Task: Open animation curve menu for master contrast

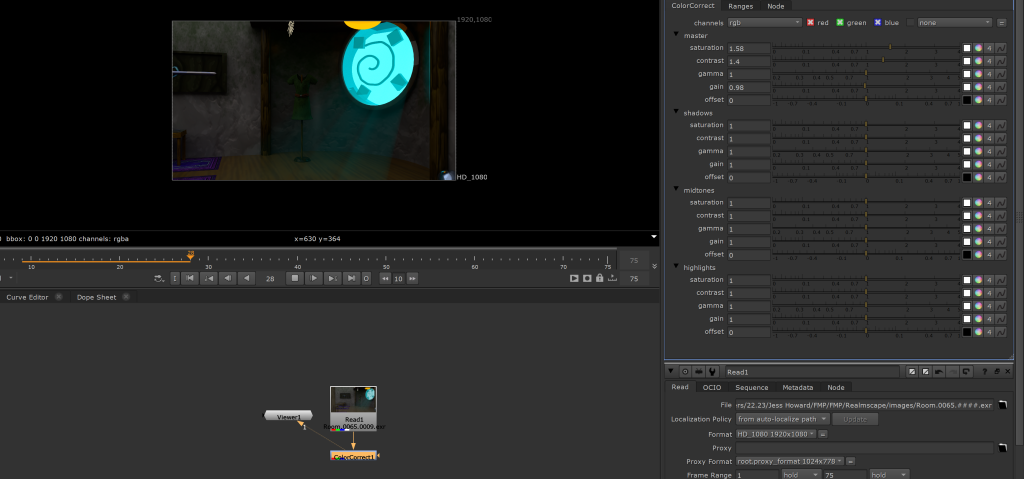Action: click(x=1000, y=61)
